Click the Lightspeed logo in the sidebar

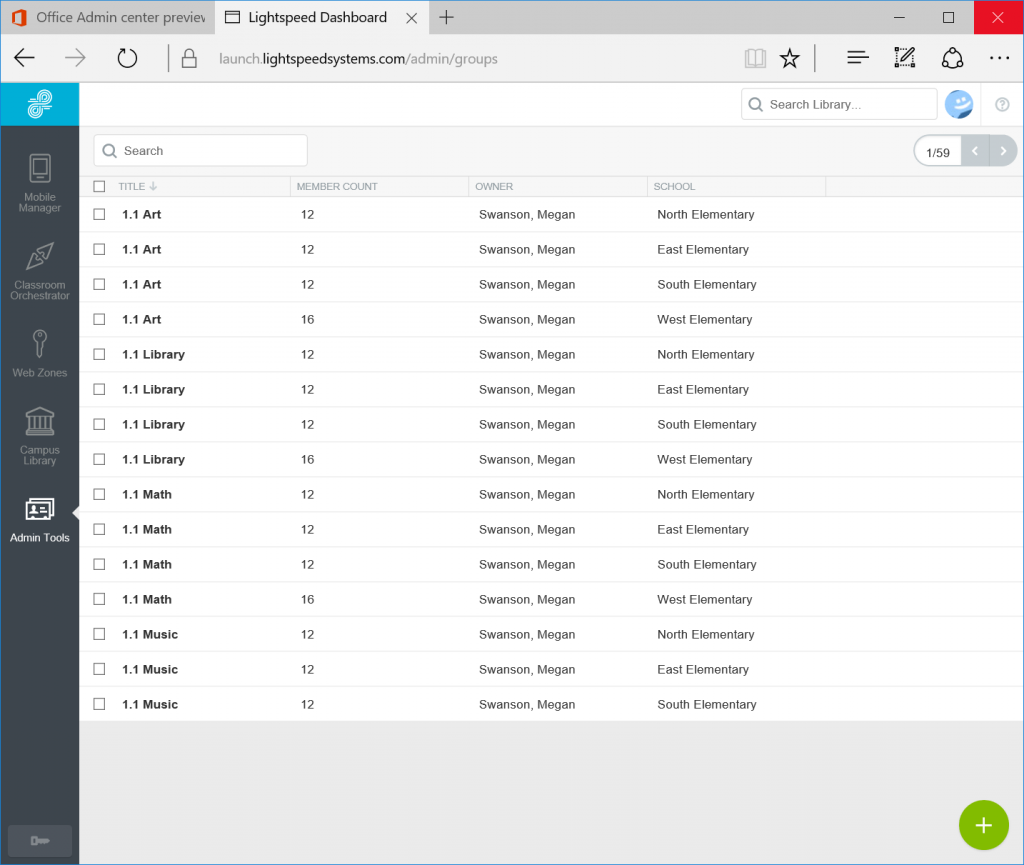pyautogui.click(x=40, y=104)
